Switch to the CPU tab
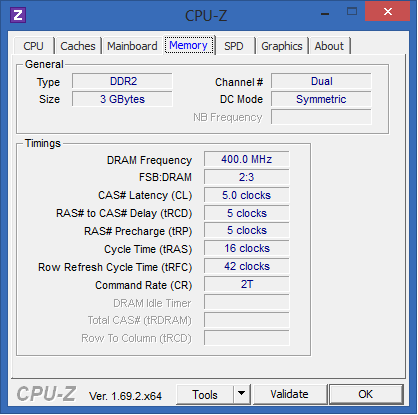Image resolution: width=418 pixels, height=415 pixels. click(x=33, y=46)
